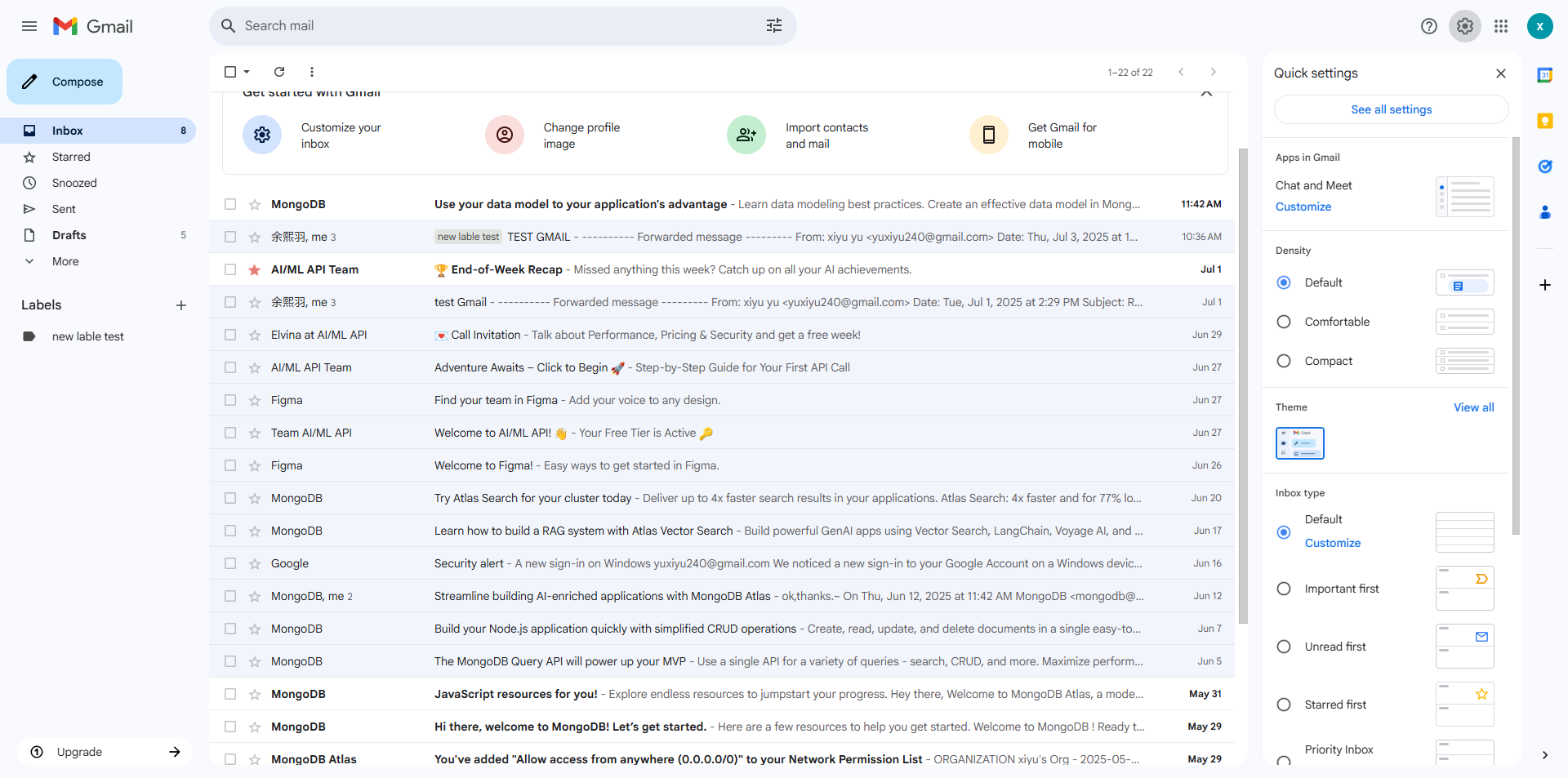Choose Important first inbox type
Viewport: 1568px width, 778px height.
click(x=1284, y=589)
